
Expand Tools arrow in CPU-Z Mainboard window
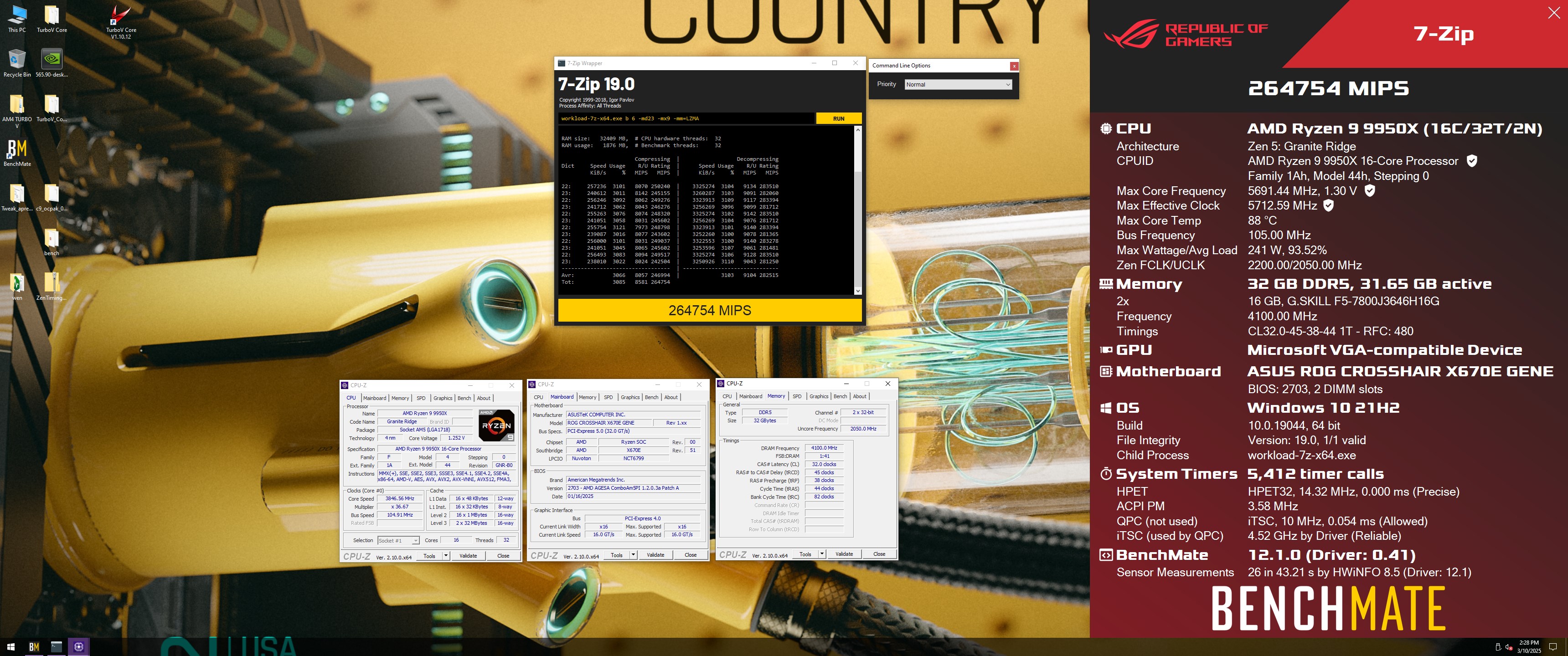click(x=634, y=555)
